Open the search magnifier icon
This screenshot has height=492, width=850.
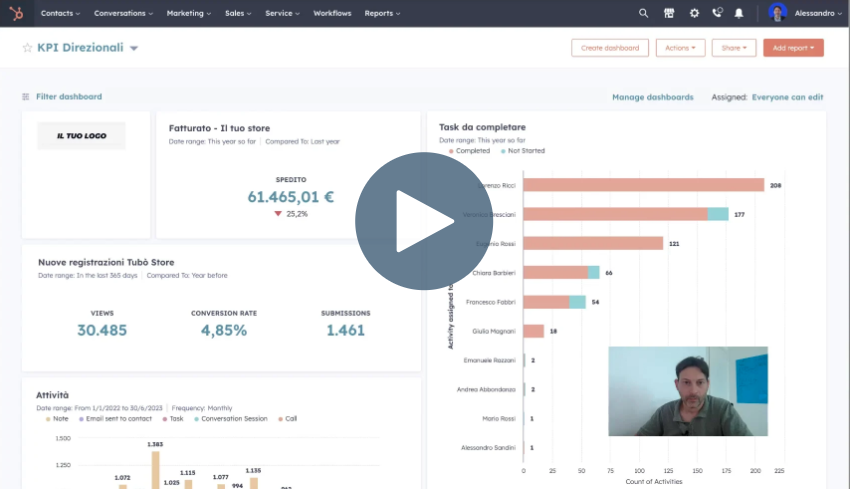tap(643, 13)
